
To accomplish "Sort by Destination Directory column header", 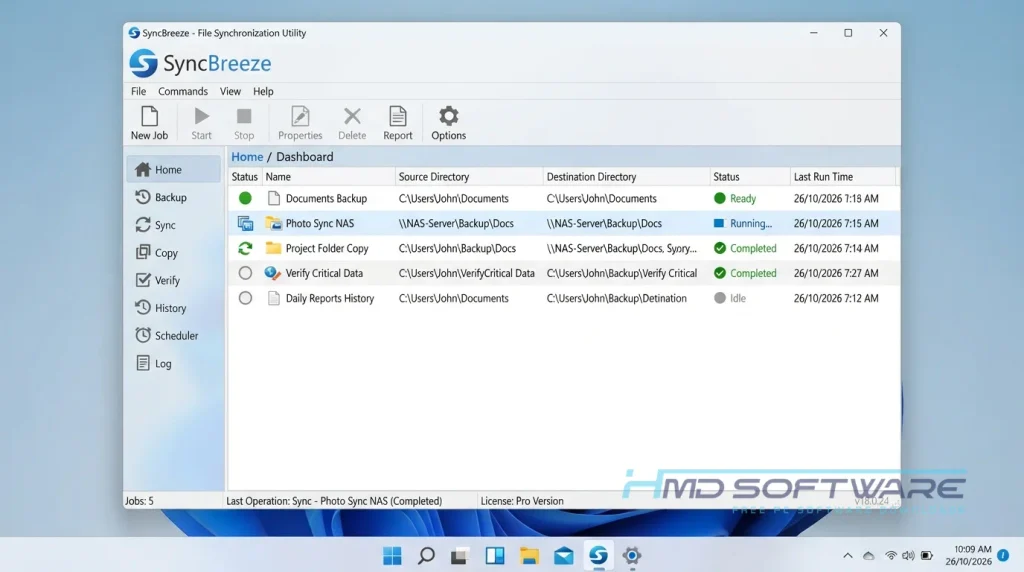I will click(x=626, y=177).
